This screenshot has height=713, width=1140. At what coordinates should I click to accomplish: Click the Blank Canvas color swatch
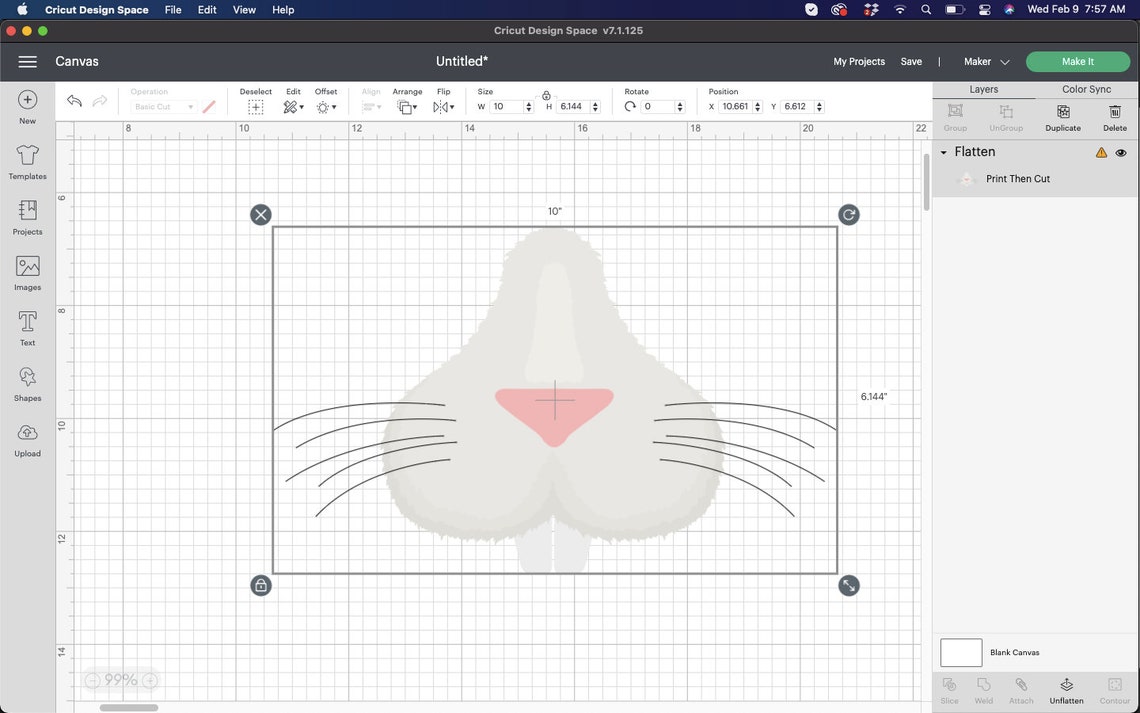(x=960, y=651)
